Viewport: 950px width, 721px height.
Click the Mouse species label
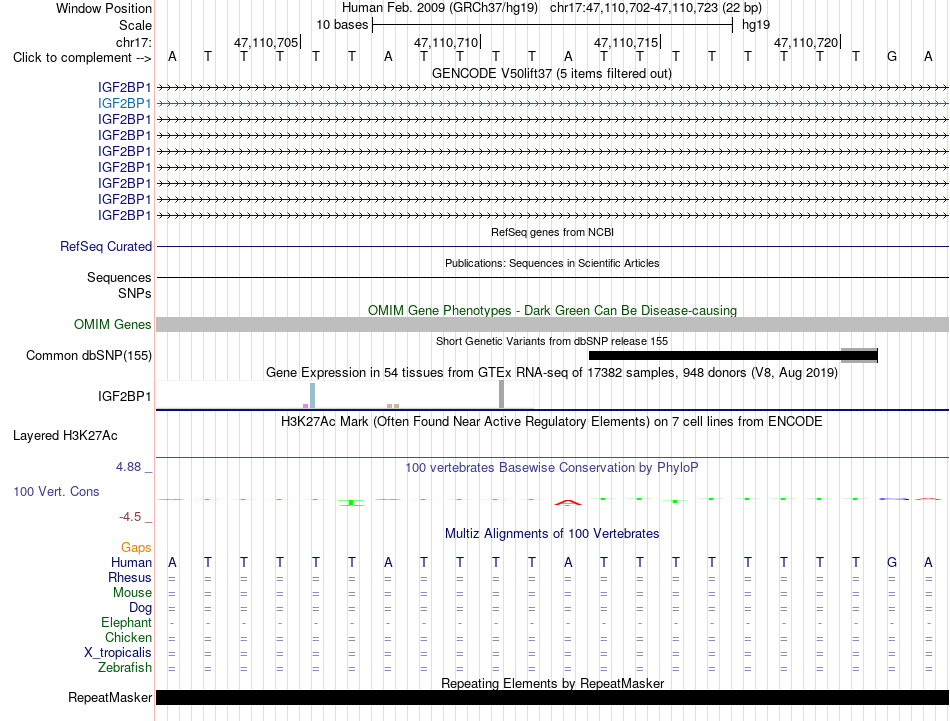pos(132,593)
